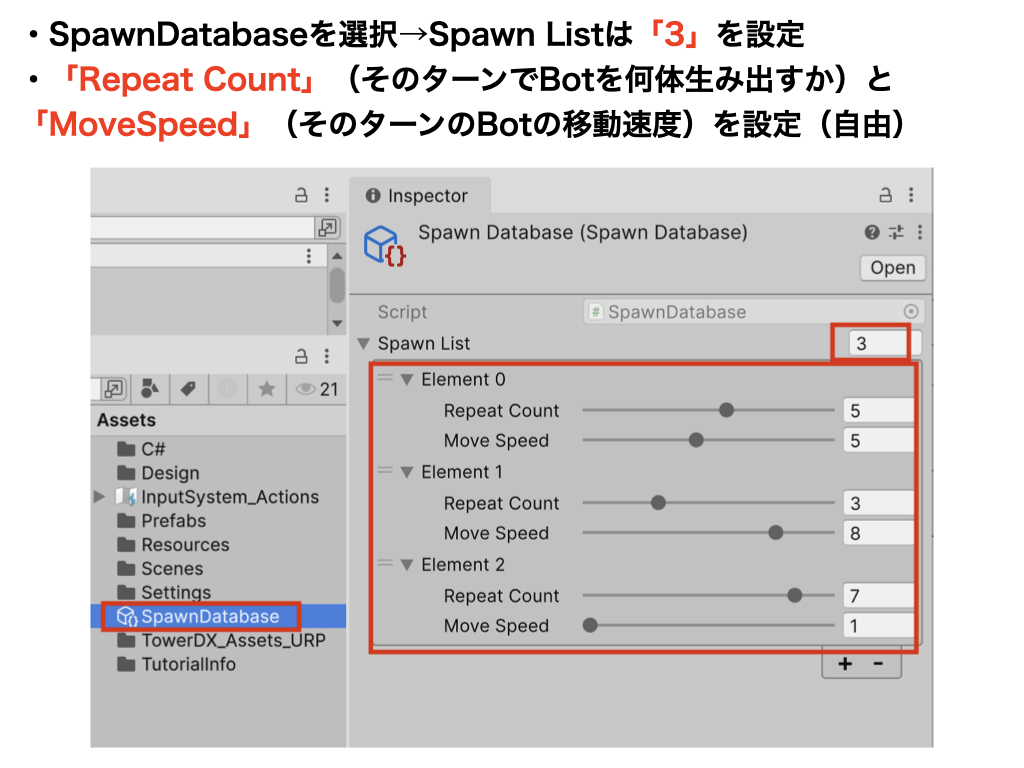Click Element 0 Move Speed value field
The image size is (1024, 768).
coord(878,441)
